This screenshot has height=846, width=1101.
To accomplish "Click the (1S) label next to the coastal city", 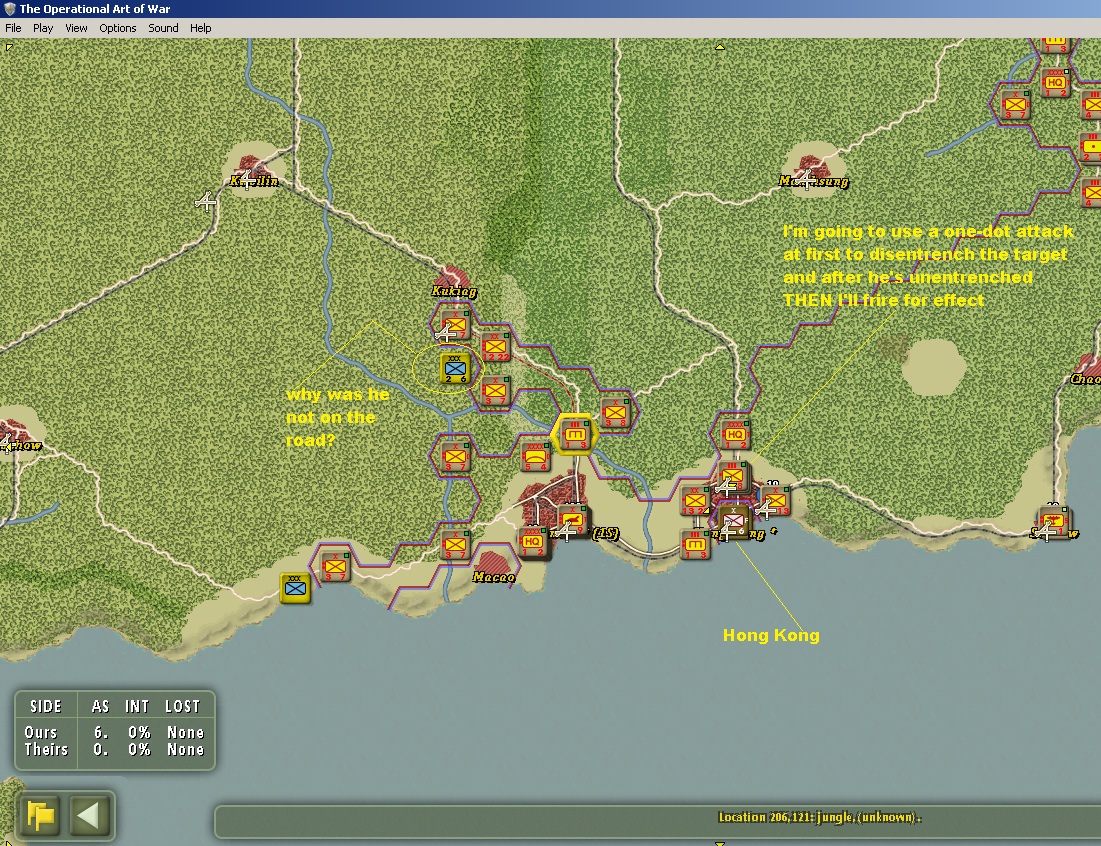I will coord(605,534).
